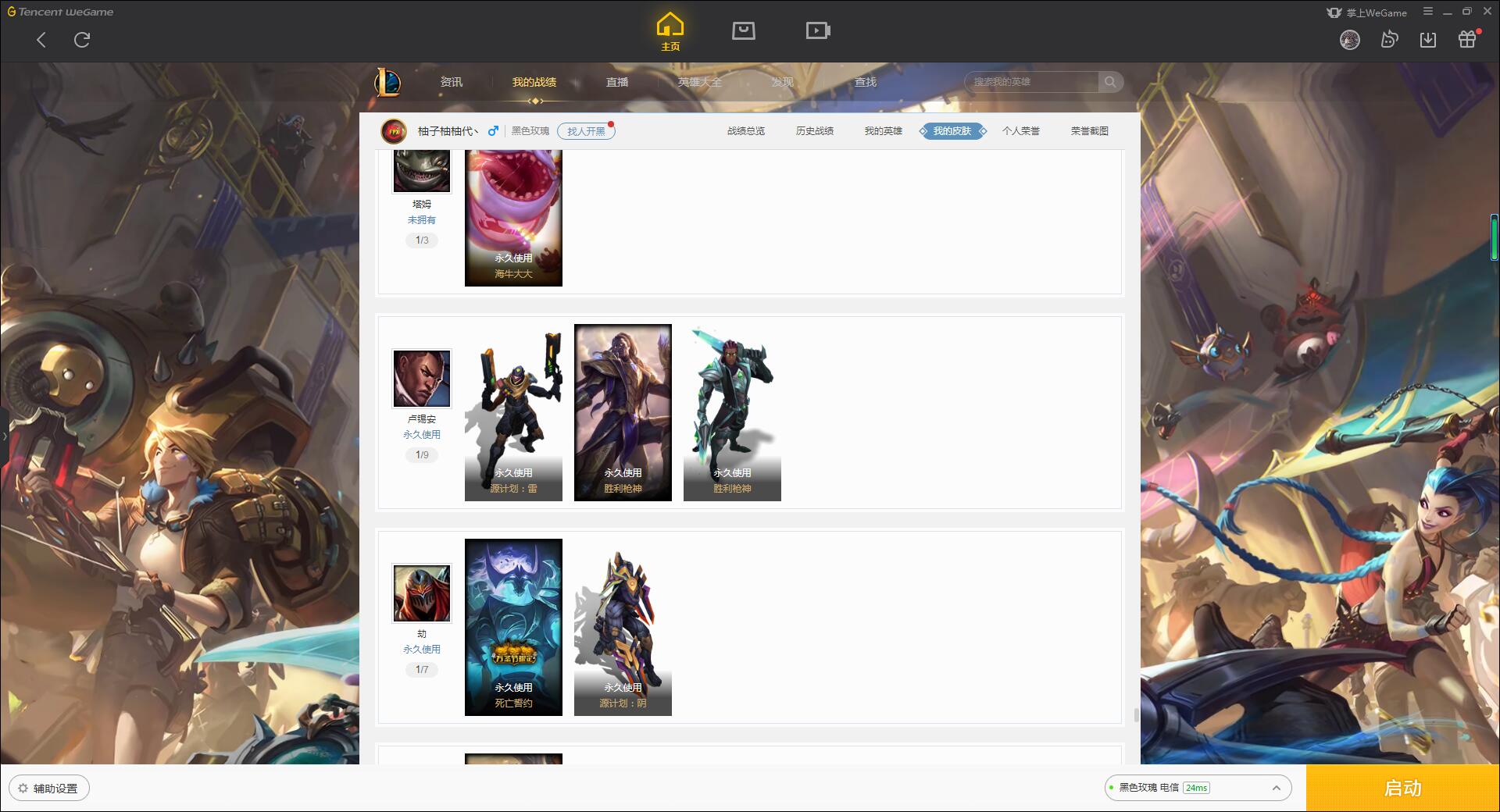Open the 主页 home tab
Image resolution: width=1500 pixels, height=812 pixels.
670,32
